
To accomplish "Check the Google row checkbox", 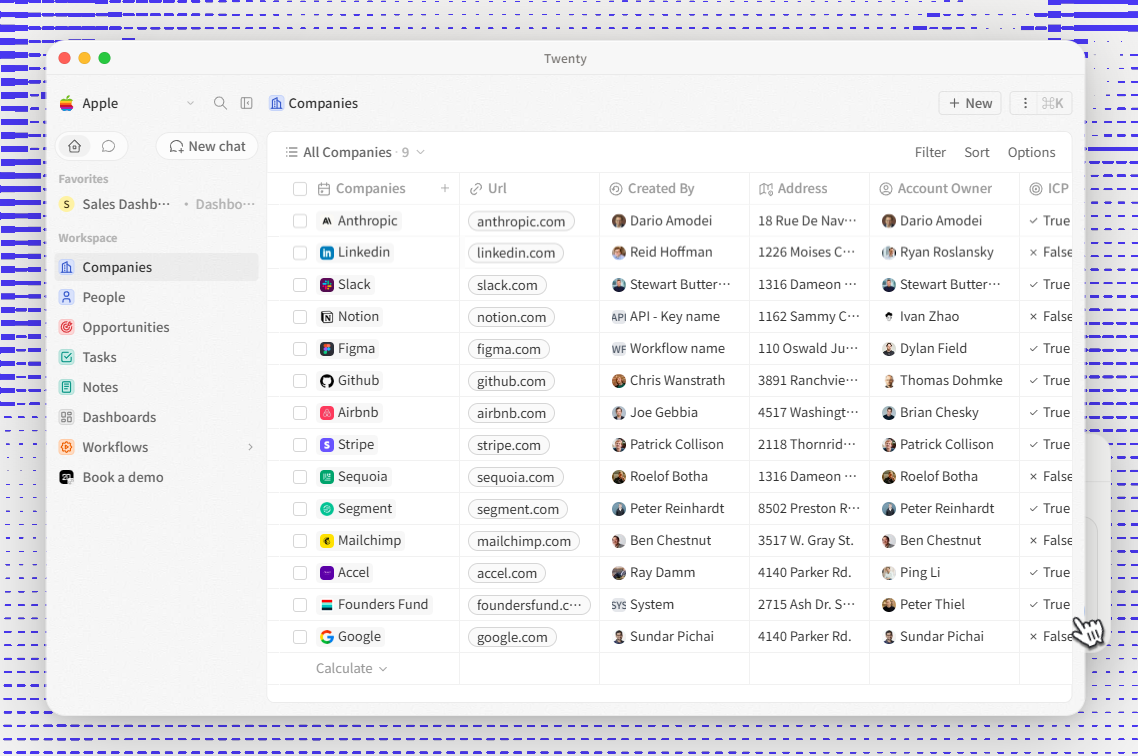I will [x=300, y=637].
